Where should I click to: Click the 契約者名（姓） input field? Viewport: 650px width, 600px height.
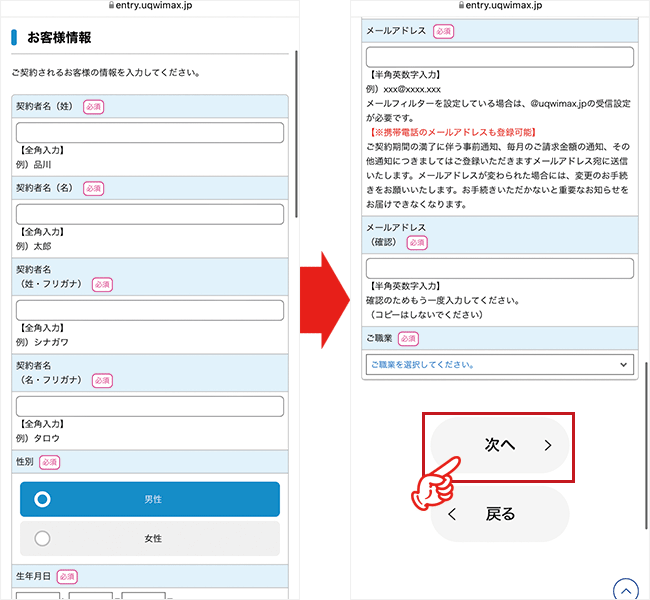(x=150, y=133)
